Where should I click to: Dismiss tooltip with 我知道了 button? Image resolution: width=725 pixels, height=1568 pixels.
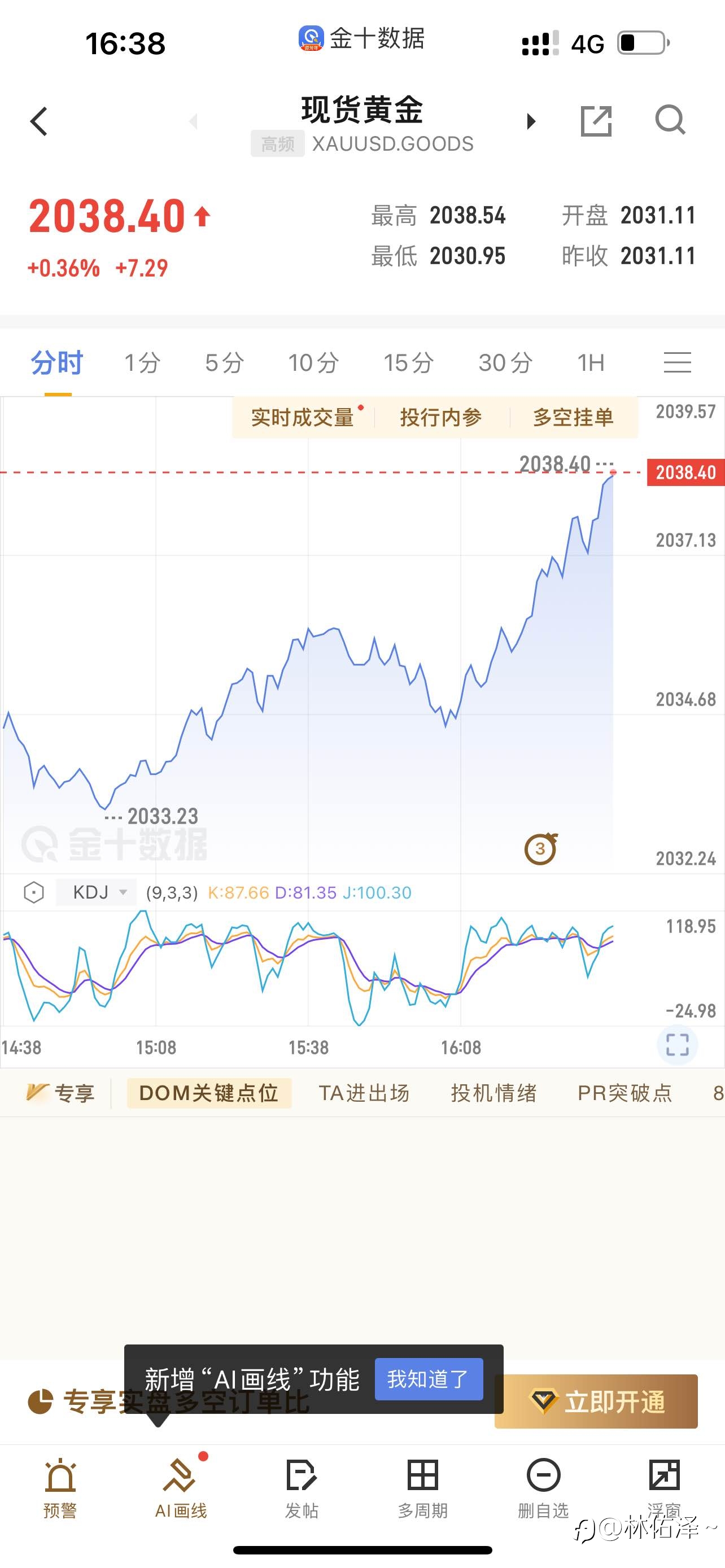click(429, 1379)
